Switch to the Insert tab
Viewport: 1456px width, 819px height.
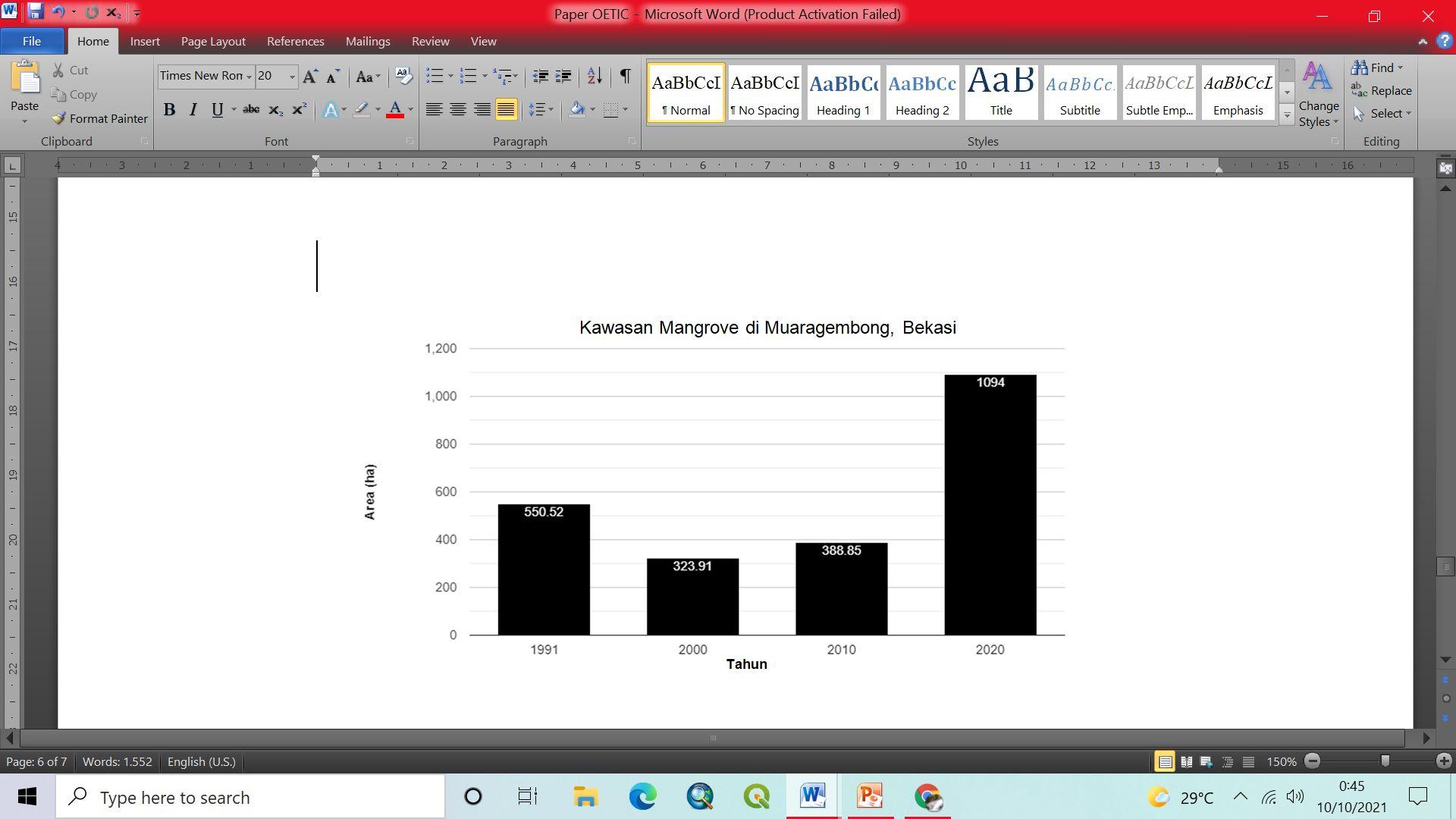pos(144,41)
